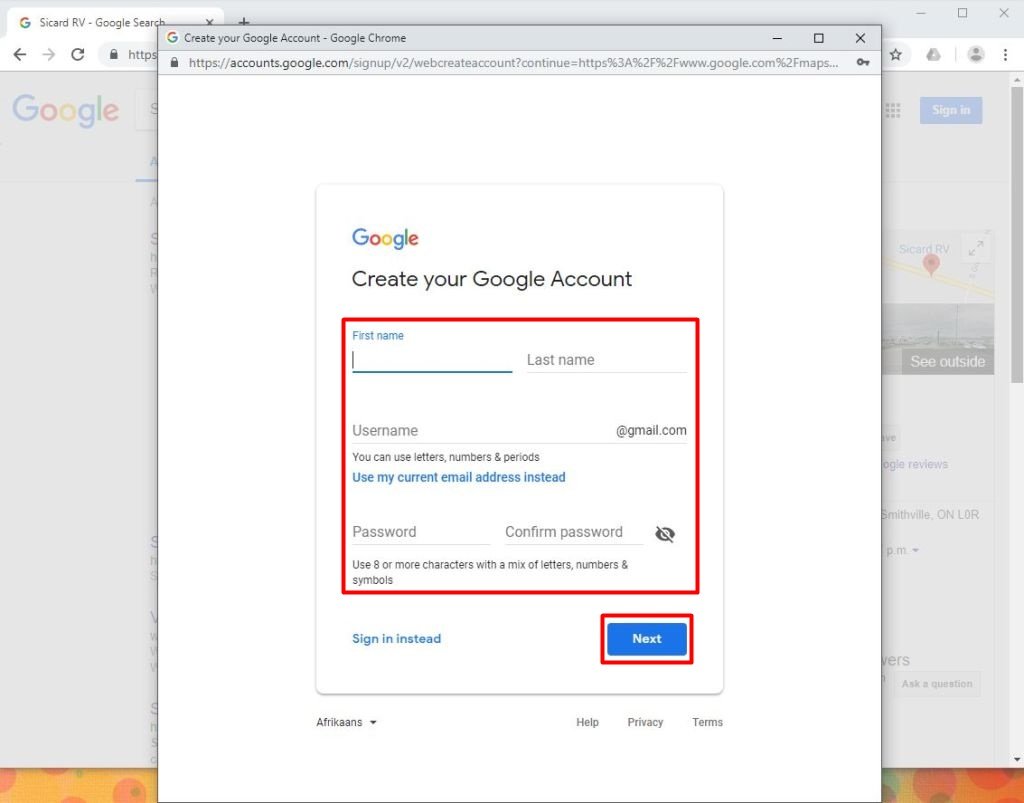Open Chrome three-dot menu
This screenshot has width=1024, height=803.
click(1004, 55)
